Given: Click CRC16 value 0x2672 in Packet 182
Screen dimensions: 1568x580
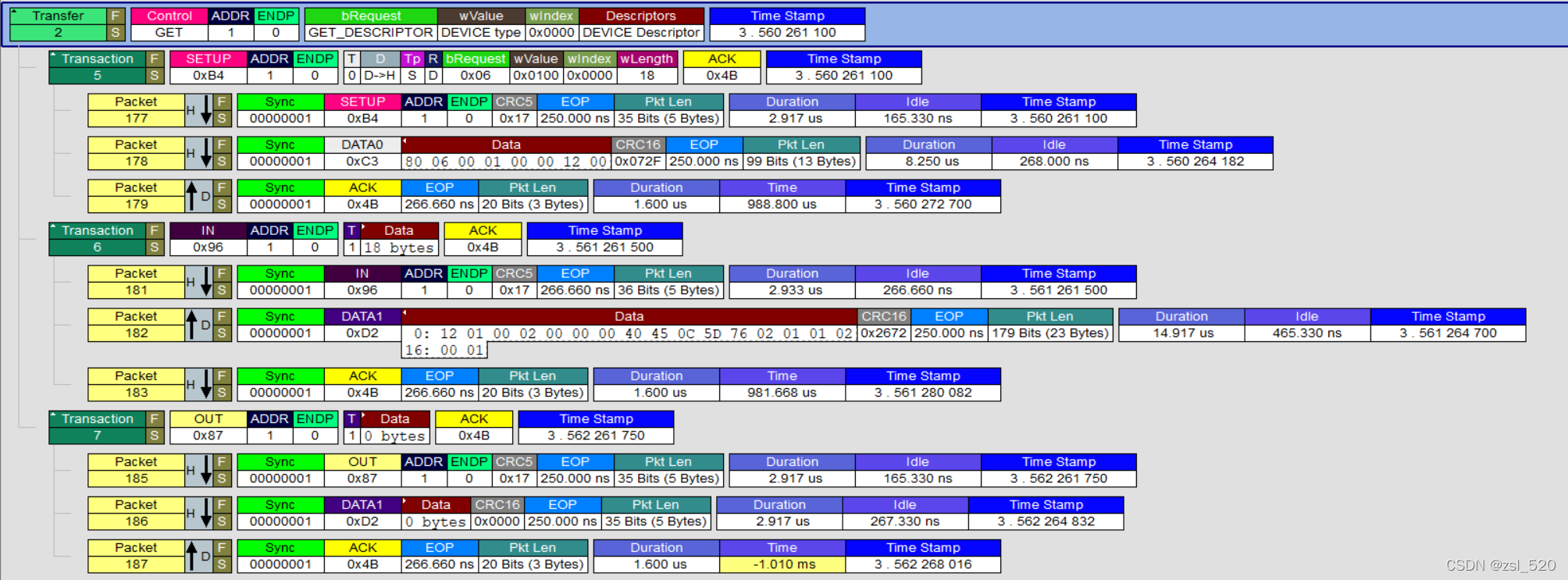Looking at the screenshot, I should (x=884, y=333).
